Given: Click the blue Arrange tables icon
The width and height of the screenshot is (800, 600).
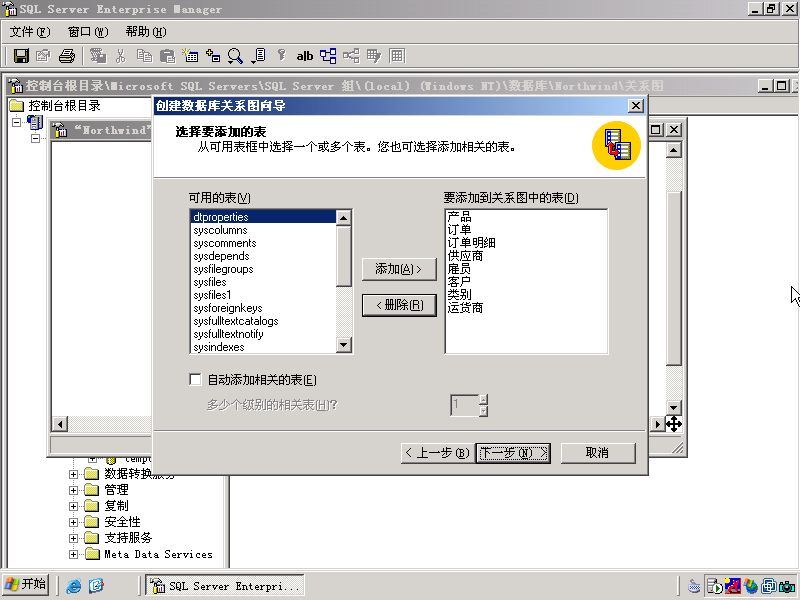Looking at the screenshot, I should [x=328, y=56].
